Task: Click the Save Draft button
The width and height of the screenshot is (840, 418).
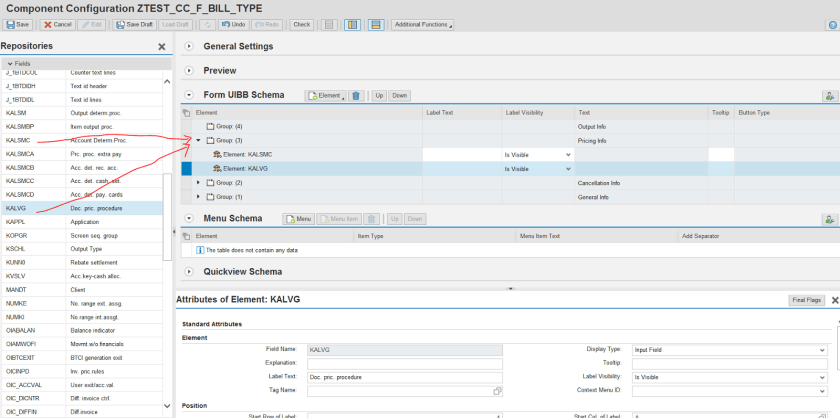Action: tap(133, 24)
